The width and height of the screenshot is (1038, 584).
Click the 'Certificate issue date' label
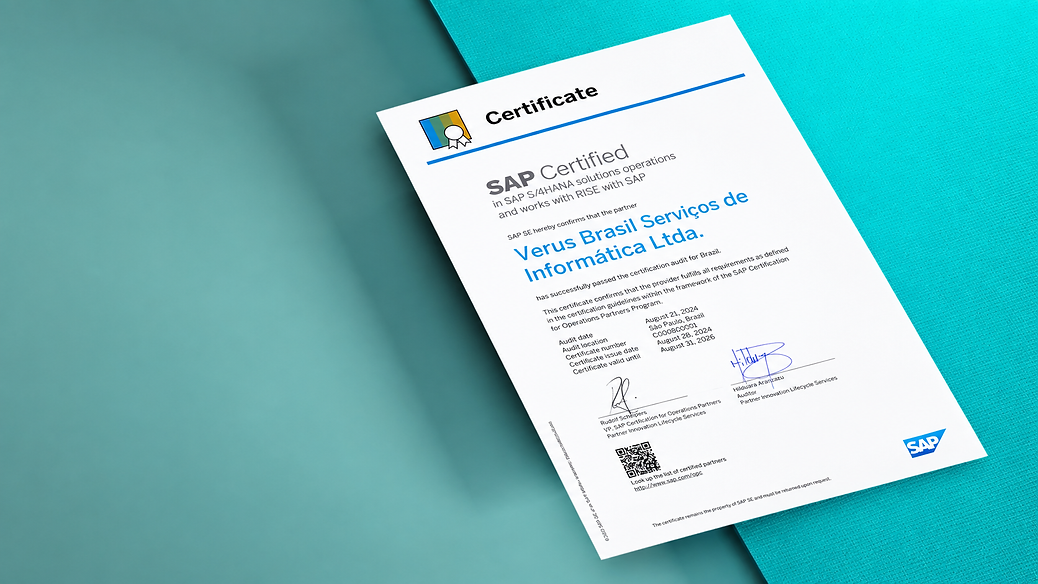(x=604, y=357)
